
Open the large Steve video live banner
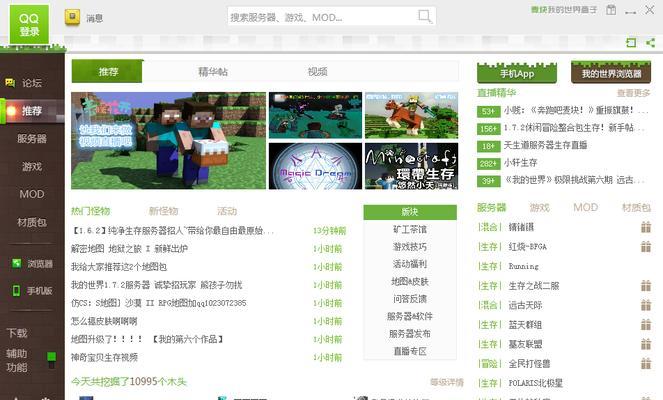[x=169, y=140]
